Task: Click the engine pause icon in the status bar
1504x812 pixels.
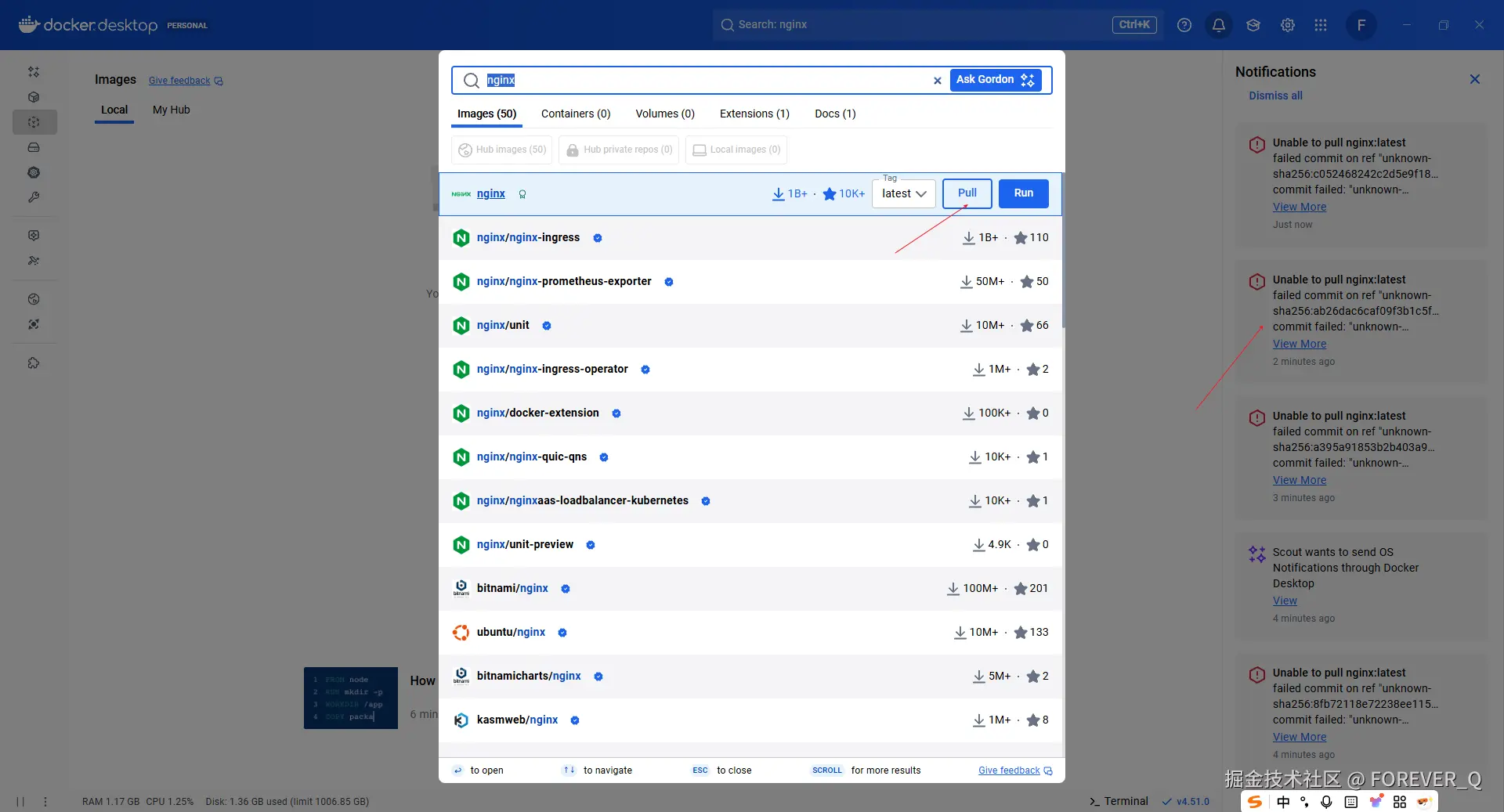Action: pos(20,802)
